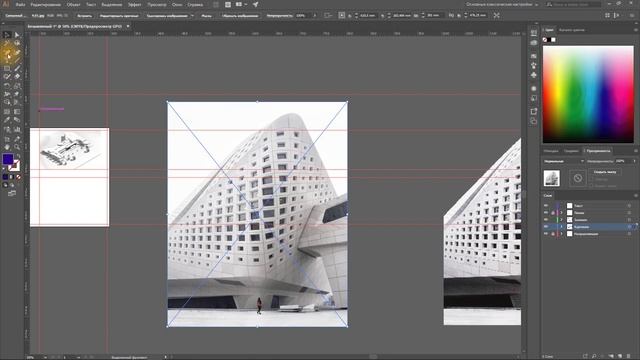Click the swap fill and stroke arrow
The height and width of the screenshot is (360, 640).
(18, 156)
